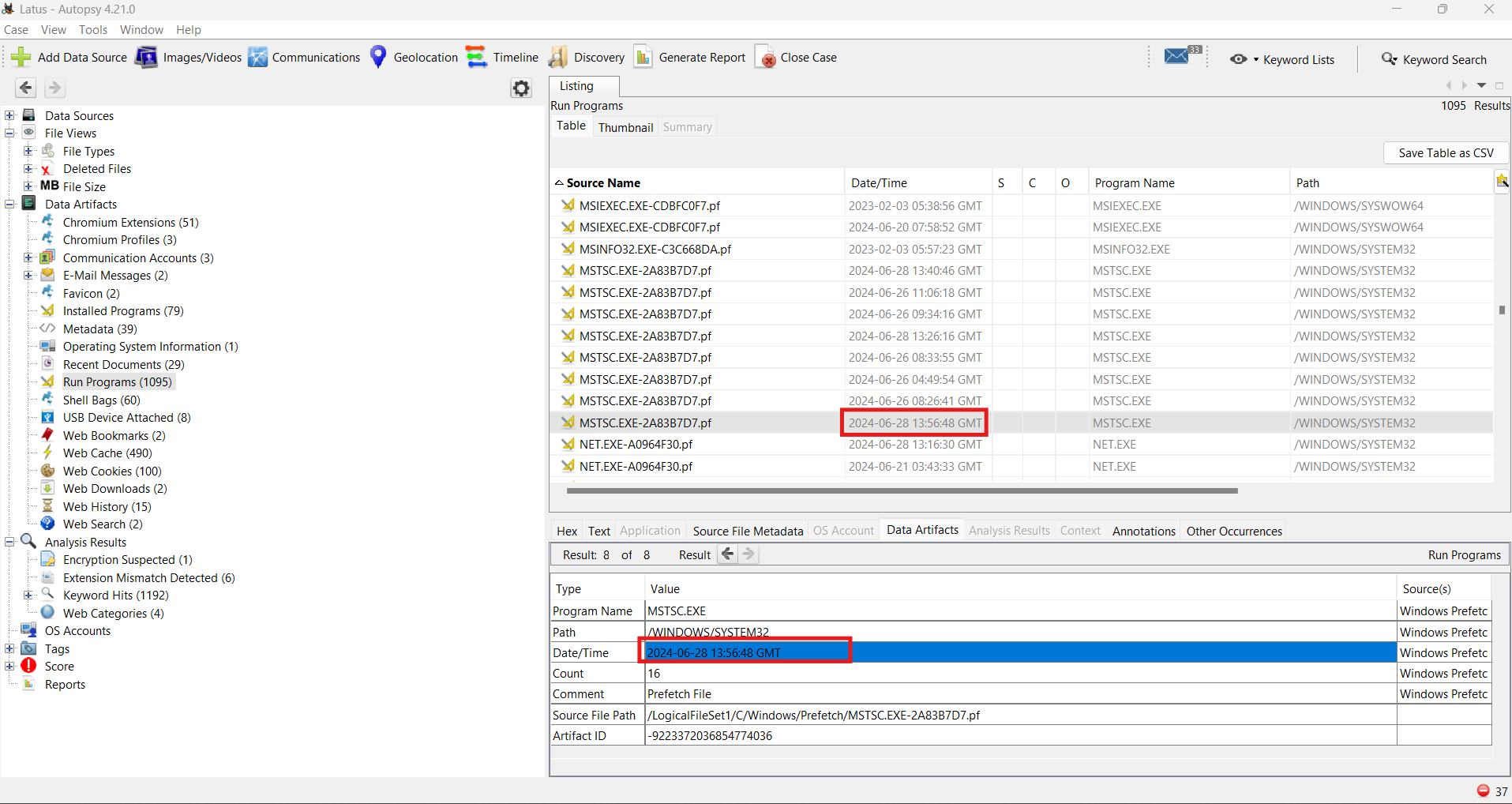The width and height of the screenshot is (1512, 804).
Task: Select Web Cache (490) tree item
Action: [107, 453]
